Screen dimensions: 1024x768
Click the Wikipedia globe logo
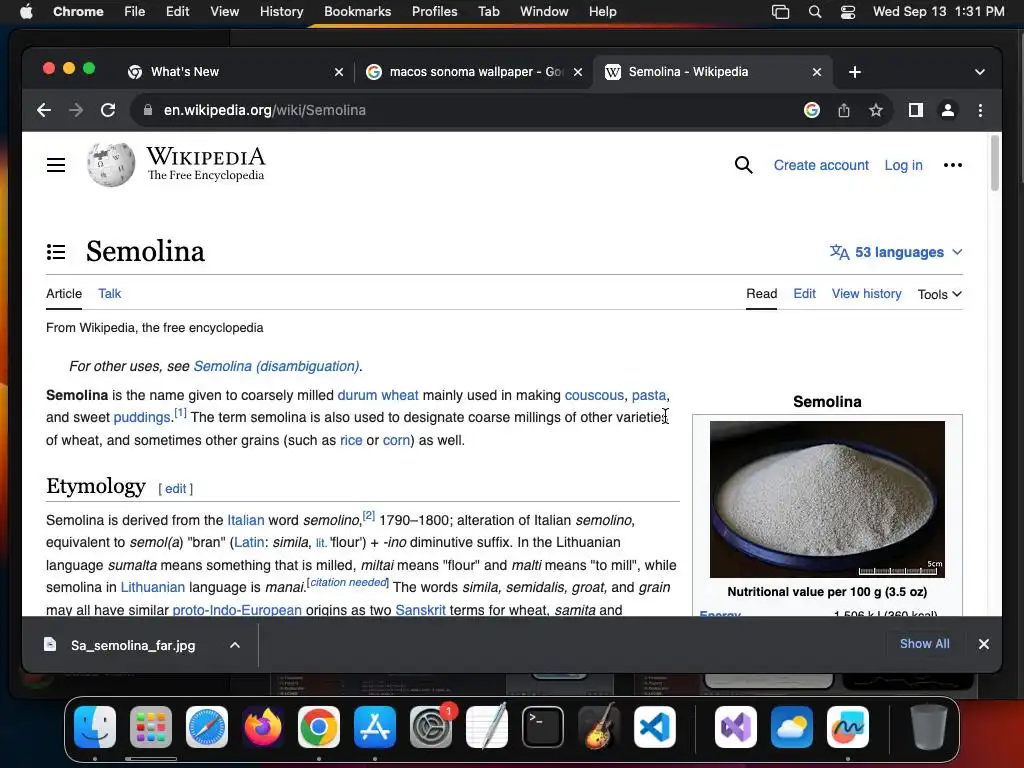tap(111, 165)
